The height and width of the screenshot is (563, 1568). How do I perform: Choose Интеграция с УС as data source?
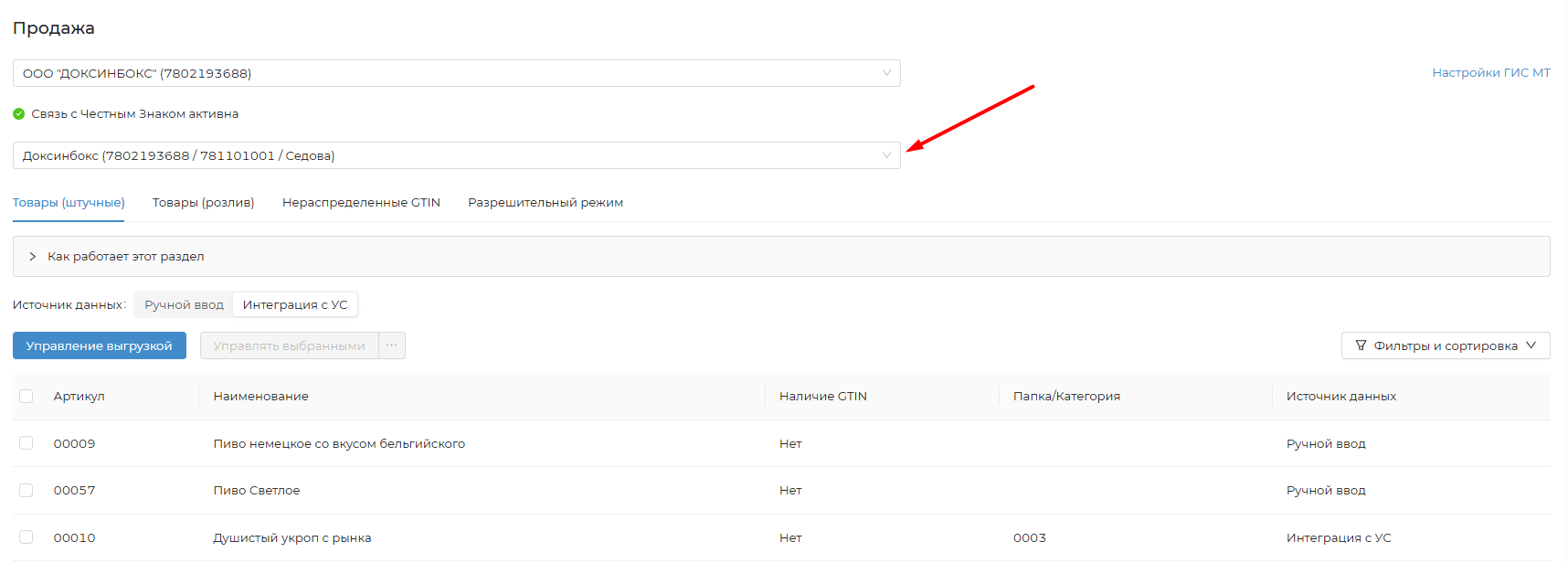(x=295, y=305)
